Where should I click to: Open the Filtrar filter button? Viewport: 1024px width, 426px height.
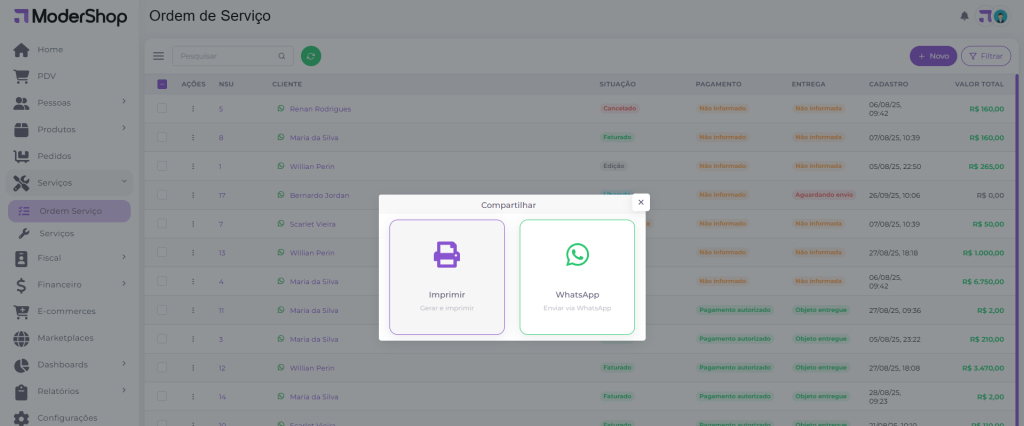coord(985,56)
